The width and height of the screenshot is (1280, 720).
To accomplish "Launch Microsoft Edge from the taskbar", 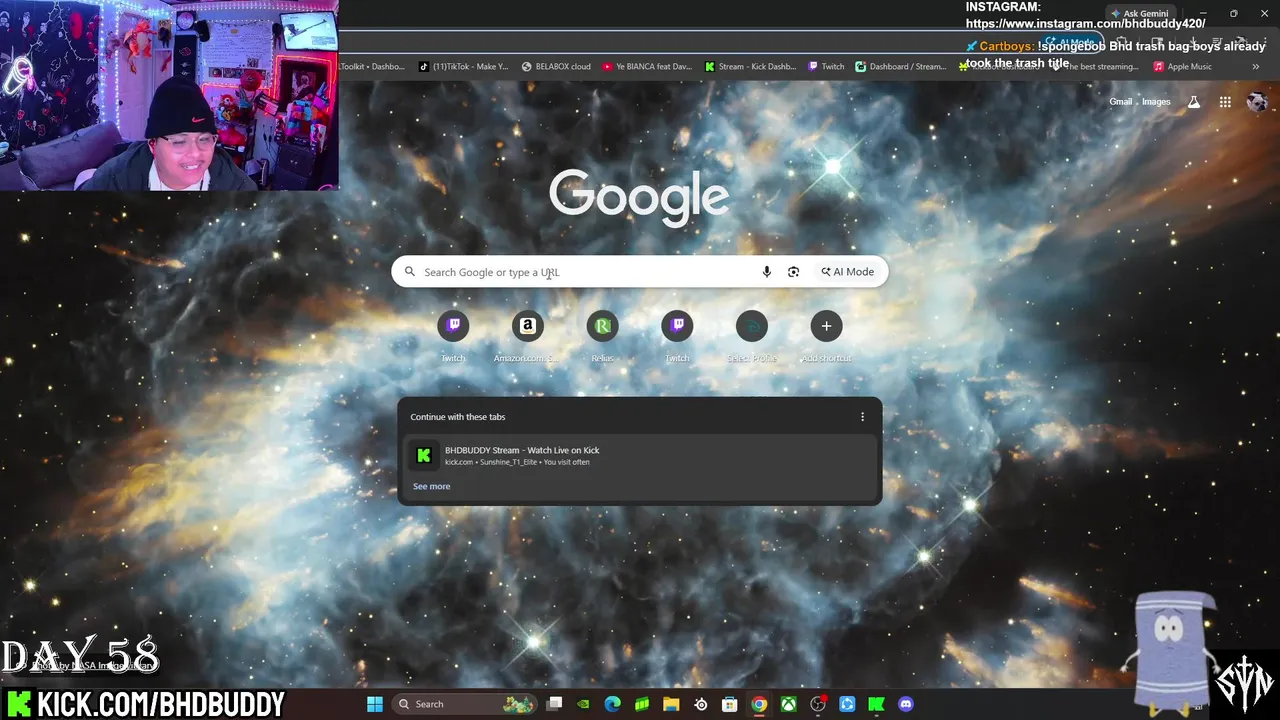I will coord(613,704).
